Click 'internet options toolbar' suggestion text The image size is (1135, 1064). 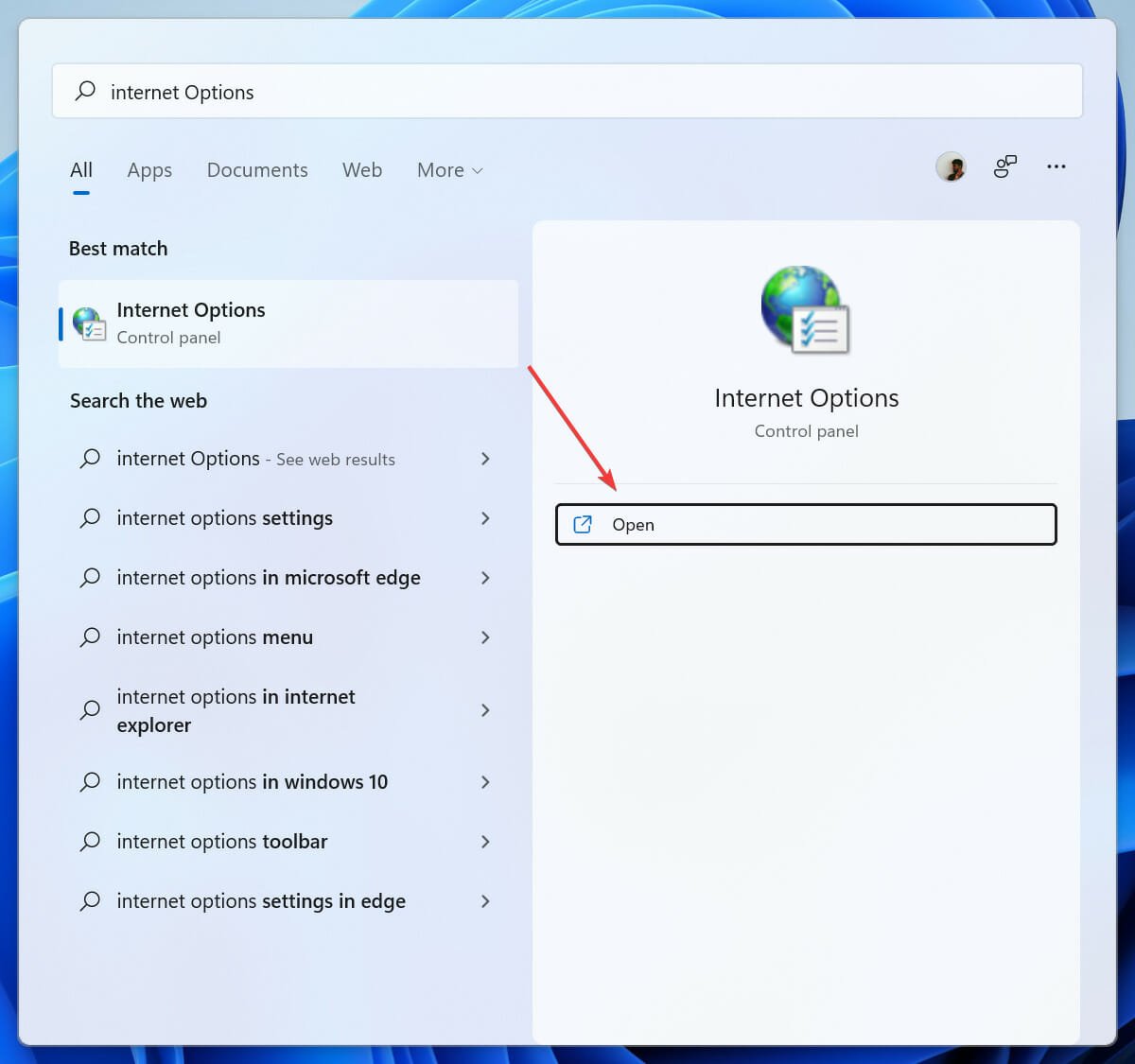222,842
